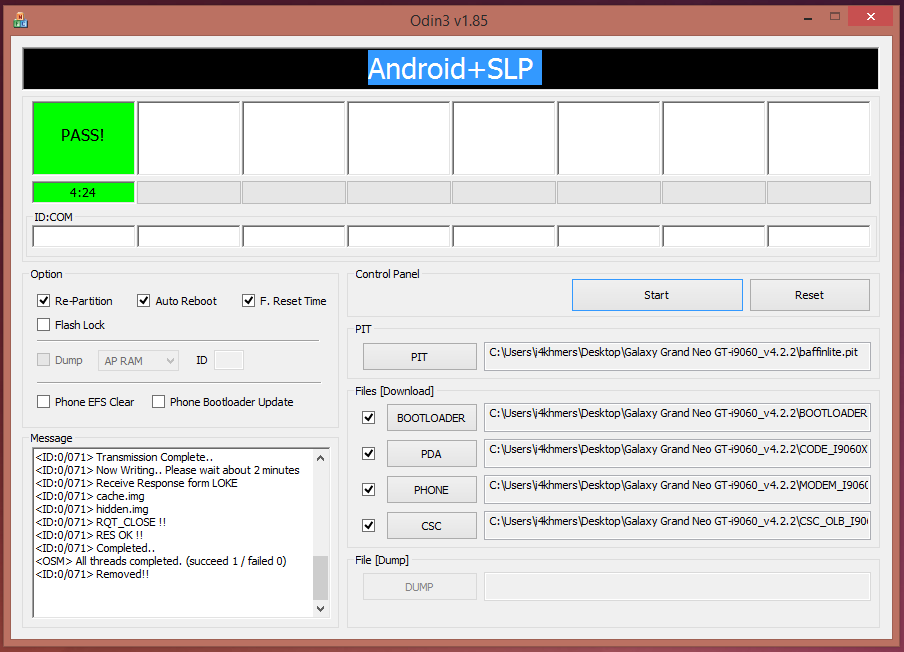Click the message log scrollbar thumb
The height and width of the screenshot is (652, 904).
[x=321, y=578]
